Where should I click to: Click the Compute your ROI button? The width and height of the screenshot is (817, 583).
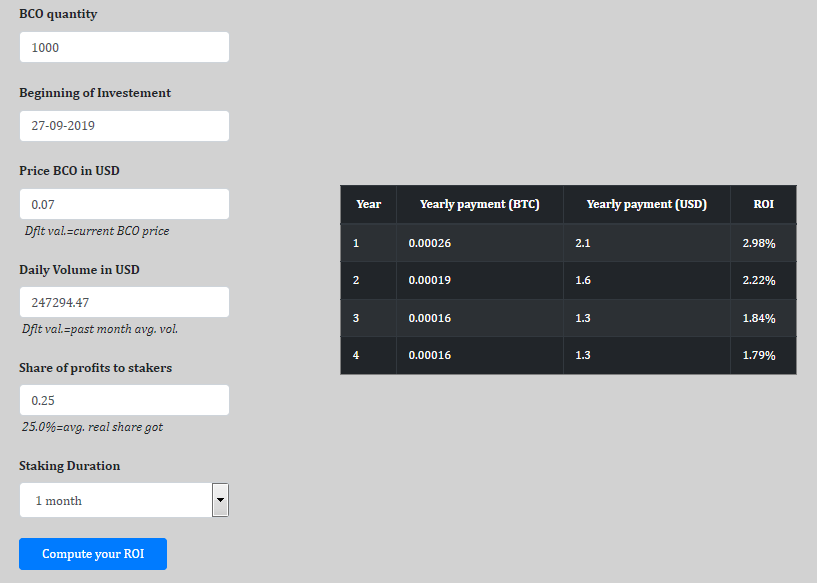pos(93,554)
